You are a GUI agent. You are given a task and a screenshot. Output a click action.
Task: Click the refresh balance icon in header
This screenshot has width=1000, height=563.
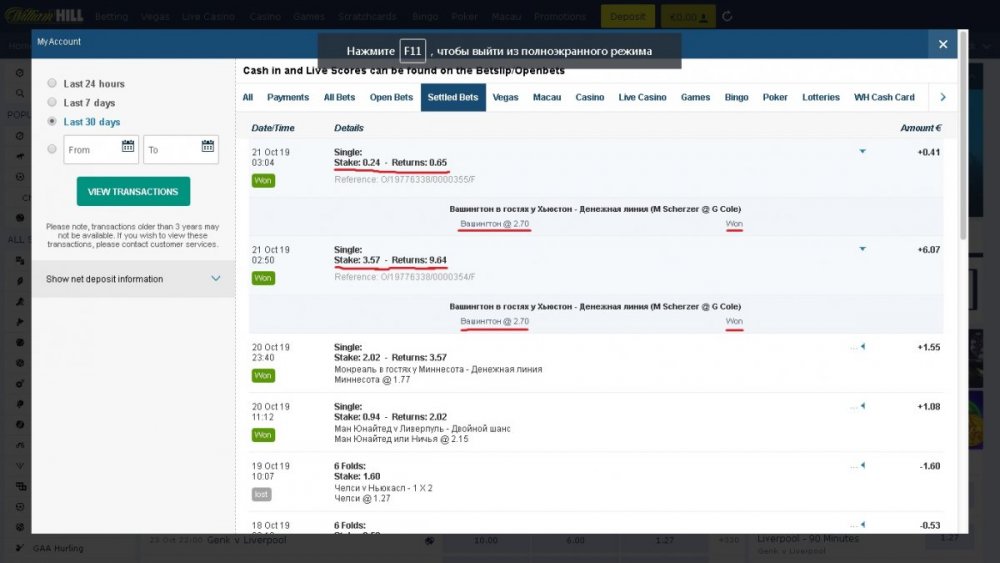pyautogui.click(x=727, y=17)
